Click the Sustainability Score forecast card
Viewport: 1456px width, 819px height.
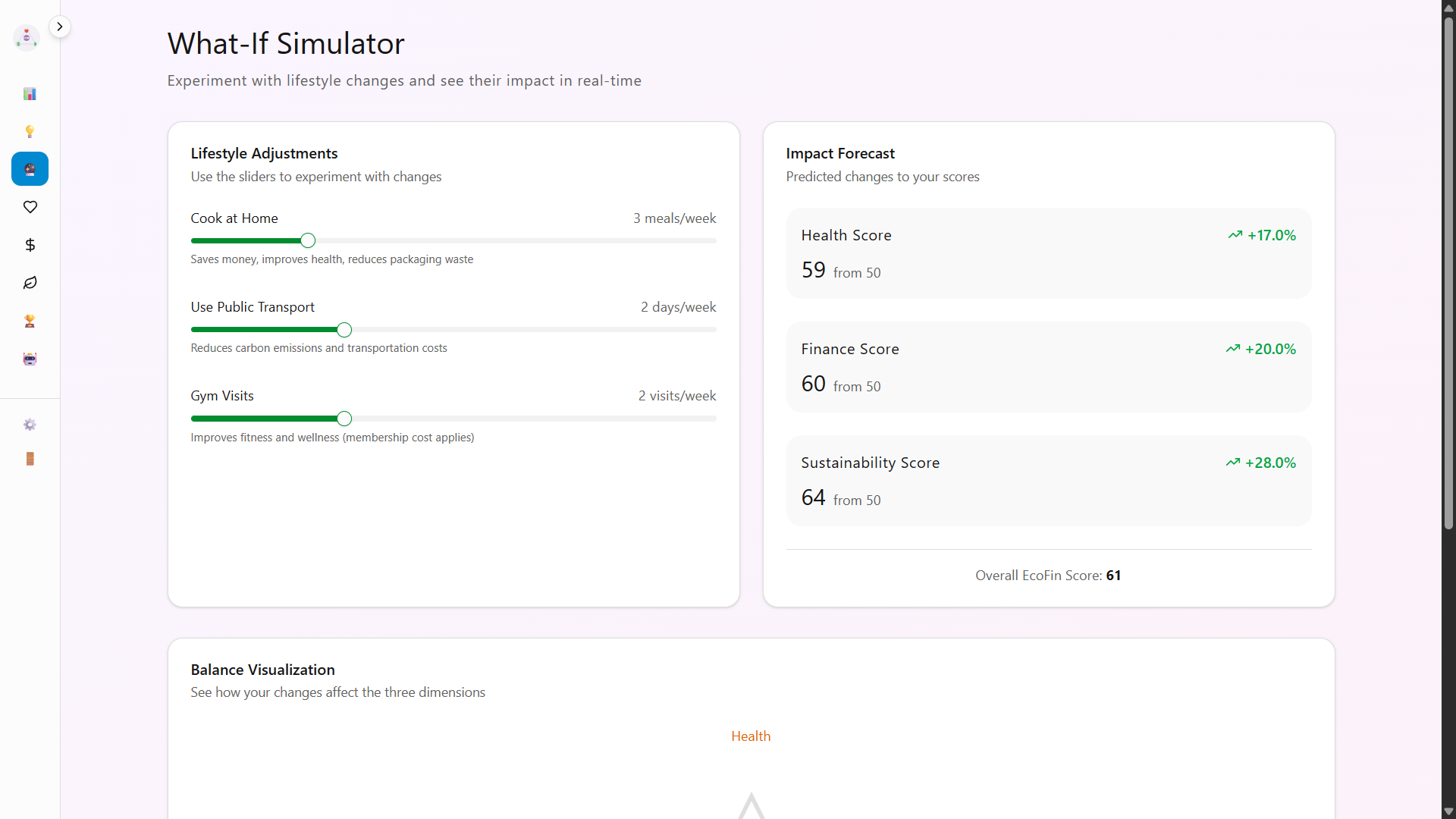click(x=1048, y=481)
